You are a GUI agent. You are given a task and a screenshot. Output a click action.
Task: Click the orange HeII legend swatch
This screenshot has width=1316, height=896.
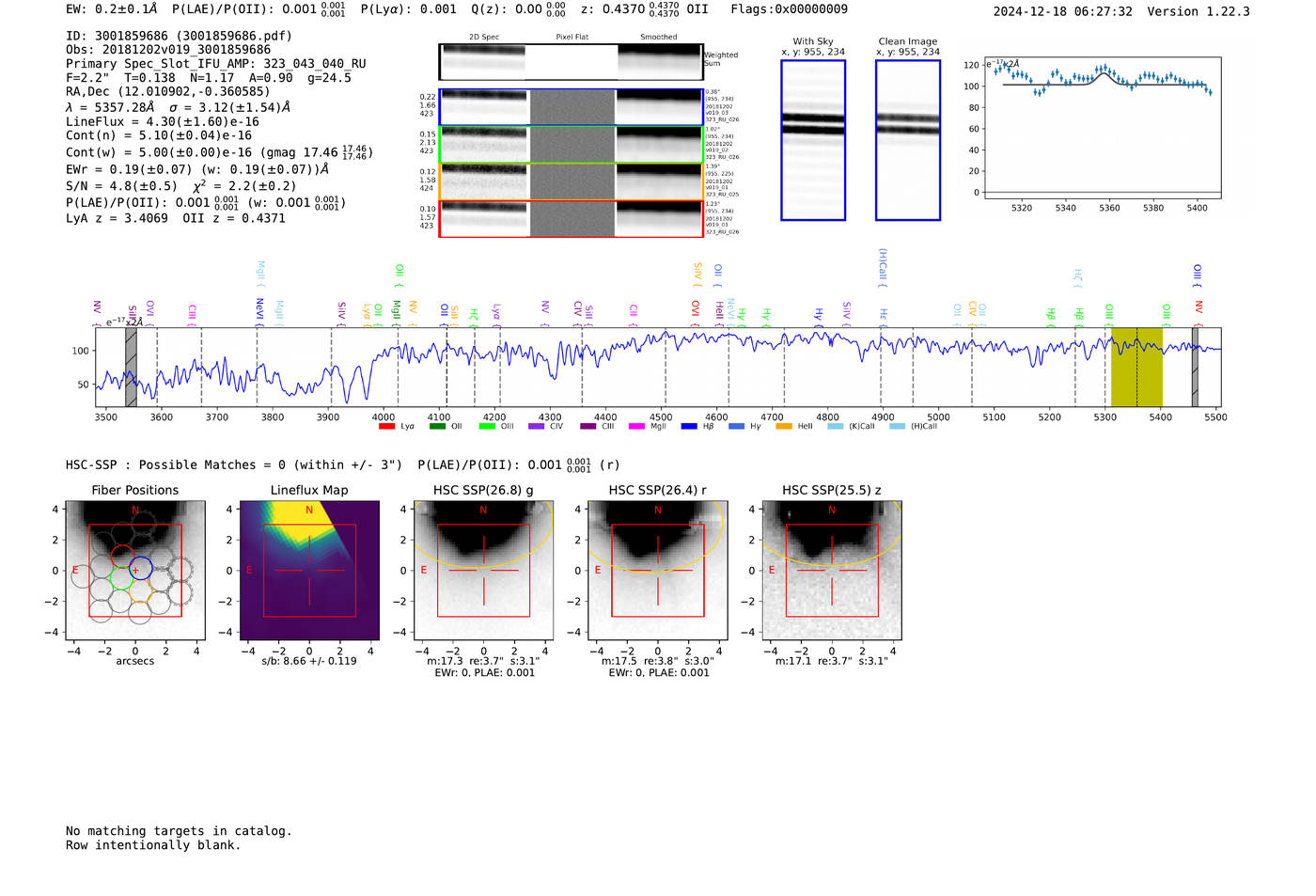click(x=784, y=427)
